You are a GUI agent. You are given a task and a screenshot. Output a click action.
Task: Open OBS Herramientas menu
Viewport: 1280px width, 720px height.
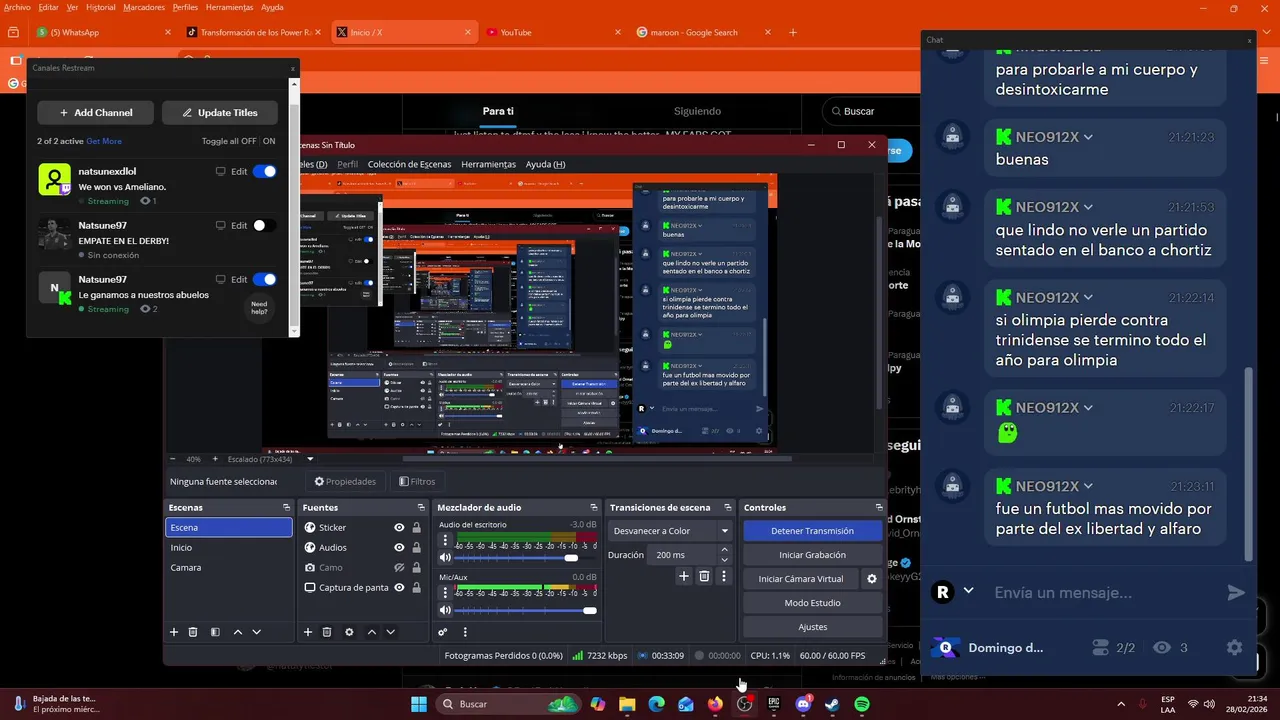[x=489, y=164]
